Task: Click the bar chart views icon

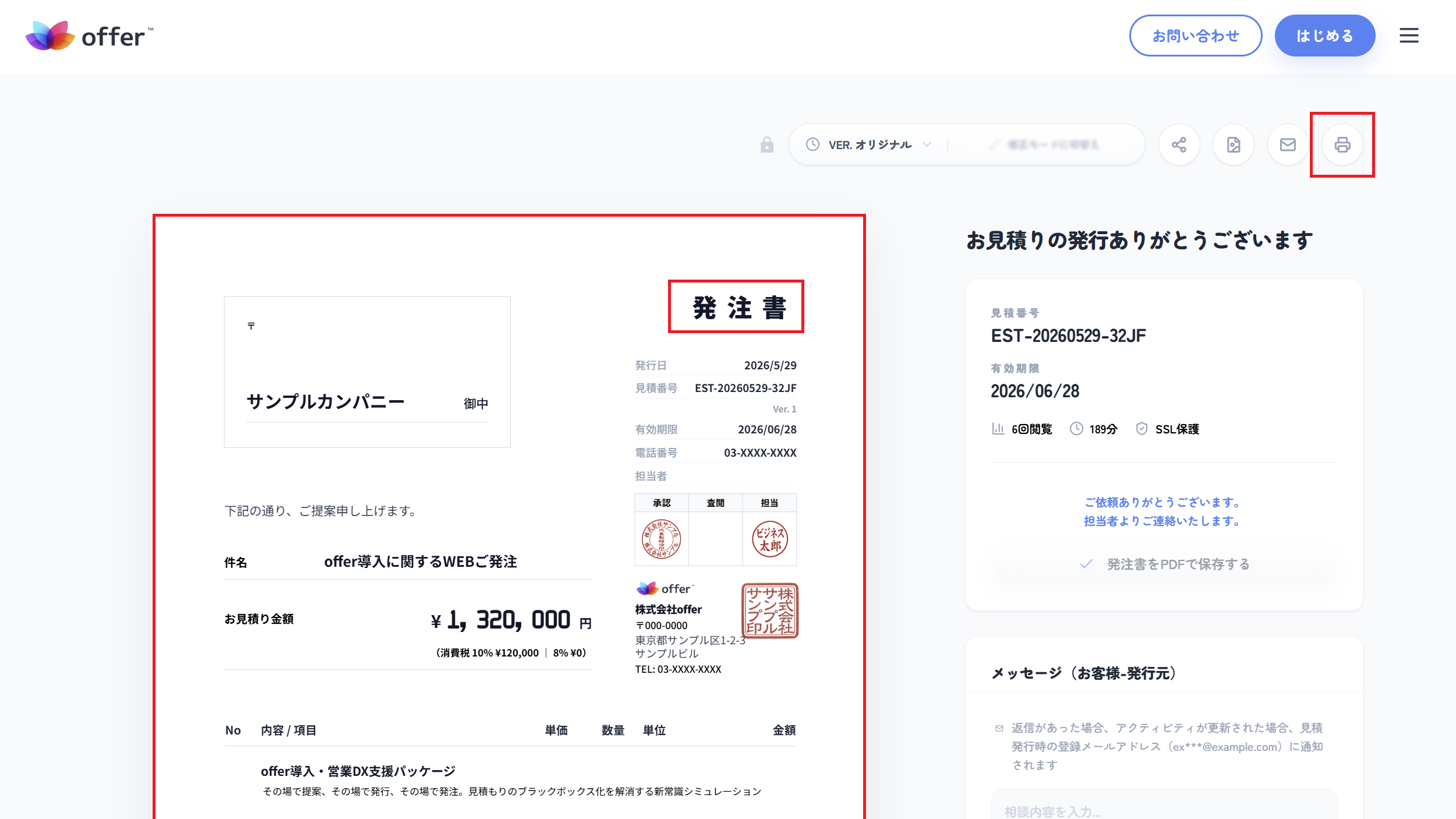Action: [x=998, y=429]
